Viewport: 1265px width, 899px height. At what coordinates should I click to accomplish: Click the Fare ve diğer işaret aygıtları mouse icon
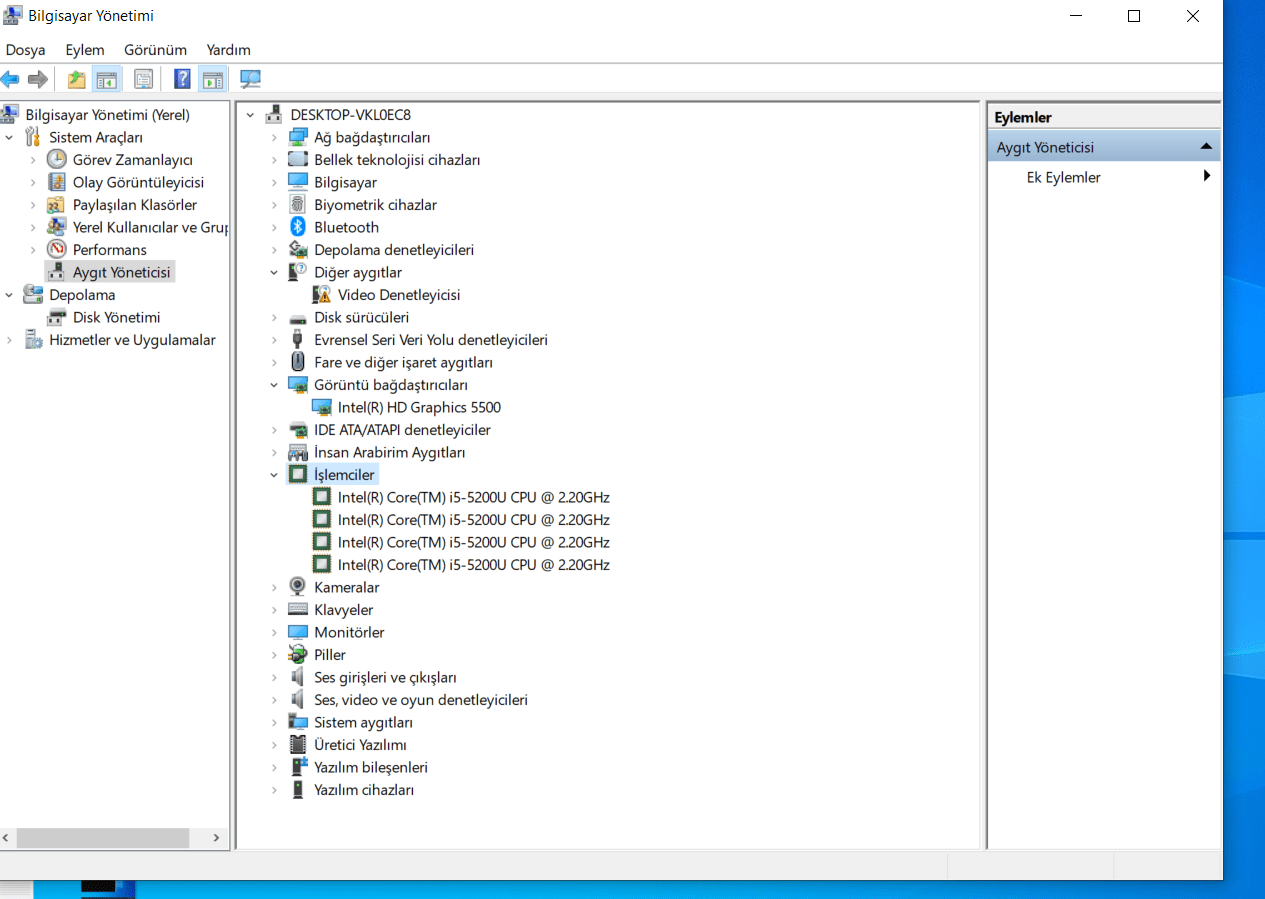(x=297, y=362)
